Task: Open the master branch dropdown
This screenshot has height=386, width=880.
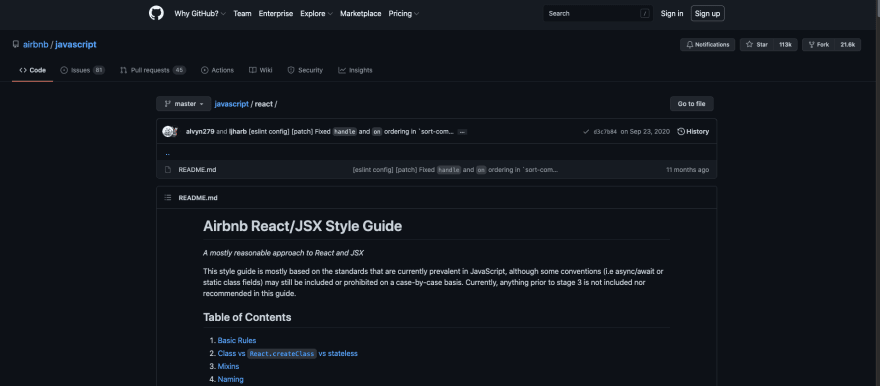Action: pos(184,104)
